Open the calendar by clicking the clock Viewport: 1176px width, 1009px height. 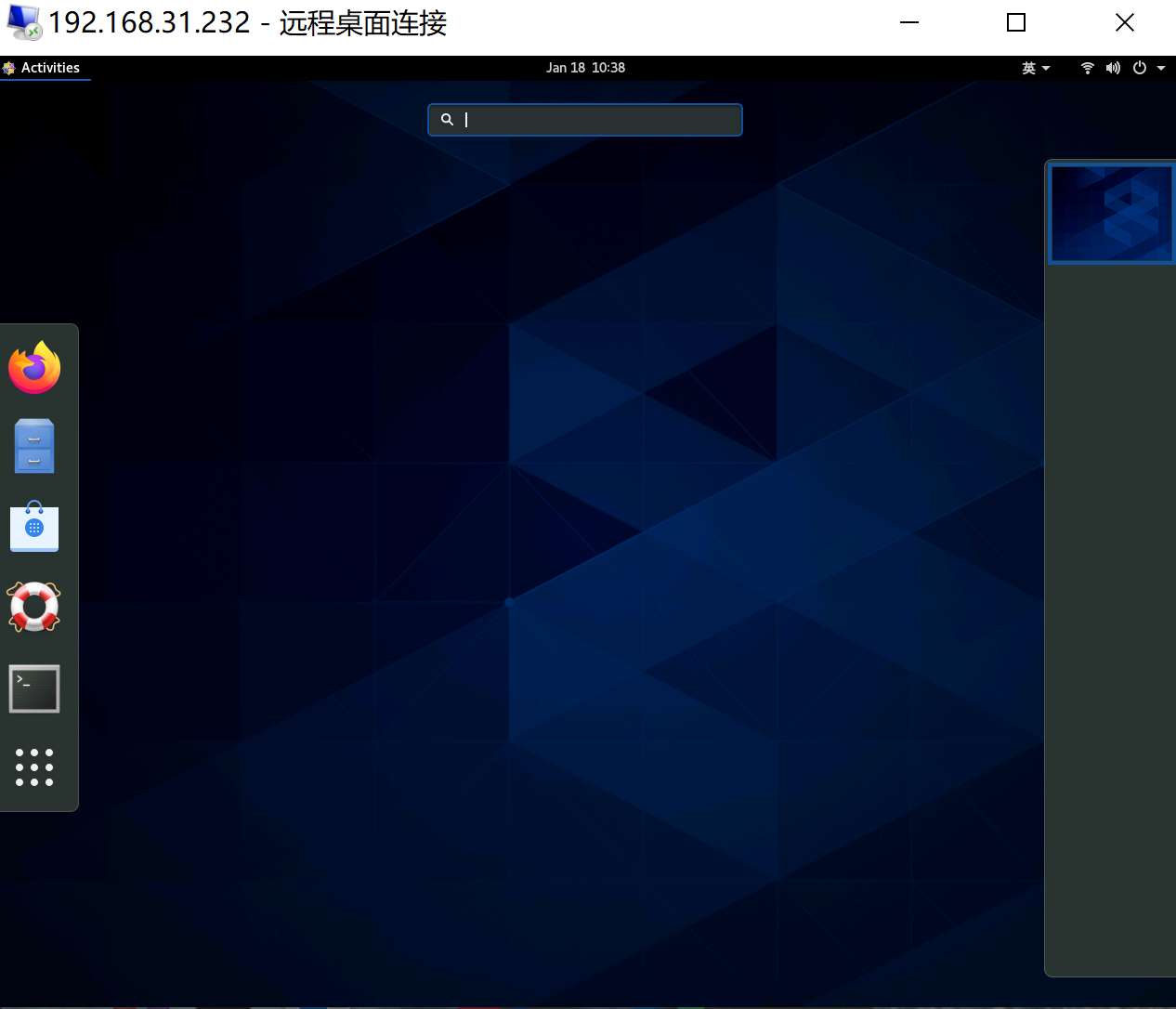(585, 67)
